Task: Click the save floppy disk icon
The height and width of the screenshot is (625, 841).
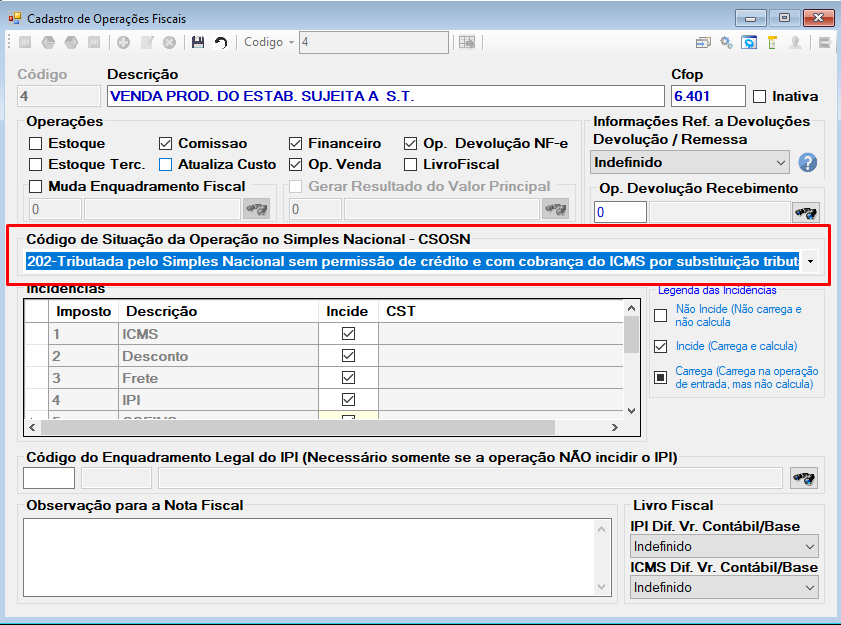Action: pyautogui.click(x=198, y=42)
